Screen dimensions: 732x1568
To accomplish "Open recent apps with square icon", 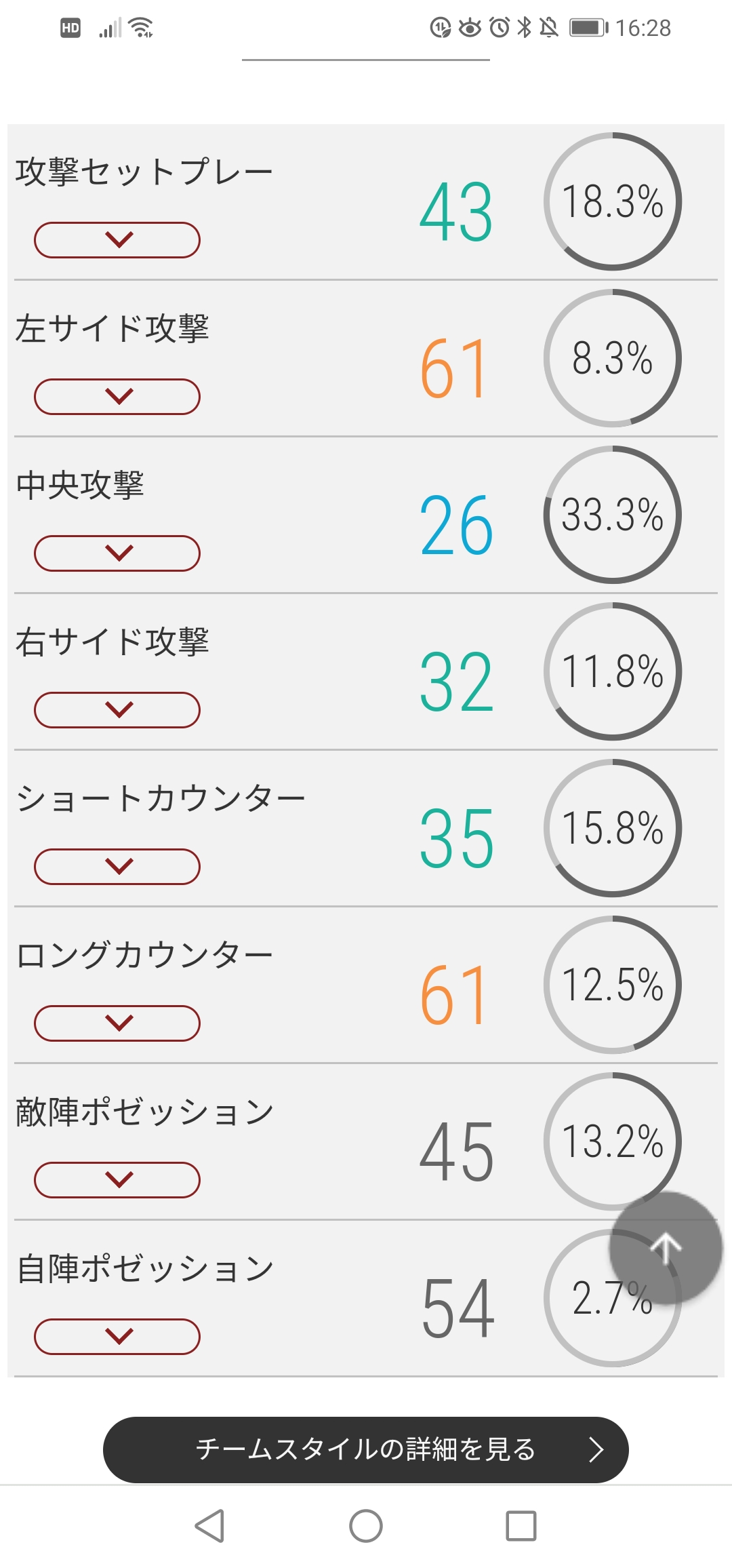I will pyautogui.click(x=521, y=1526).
